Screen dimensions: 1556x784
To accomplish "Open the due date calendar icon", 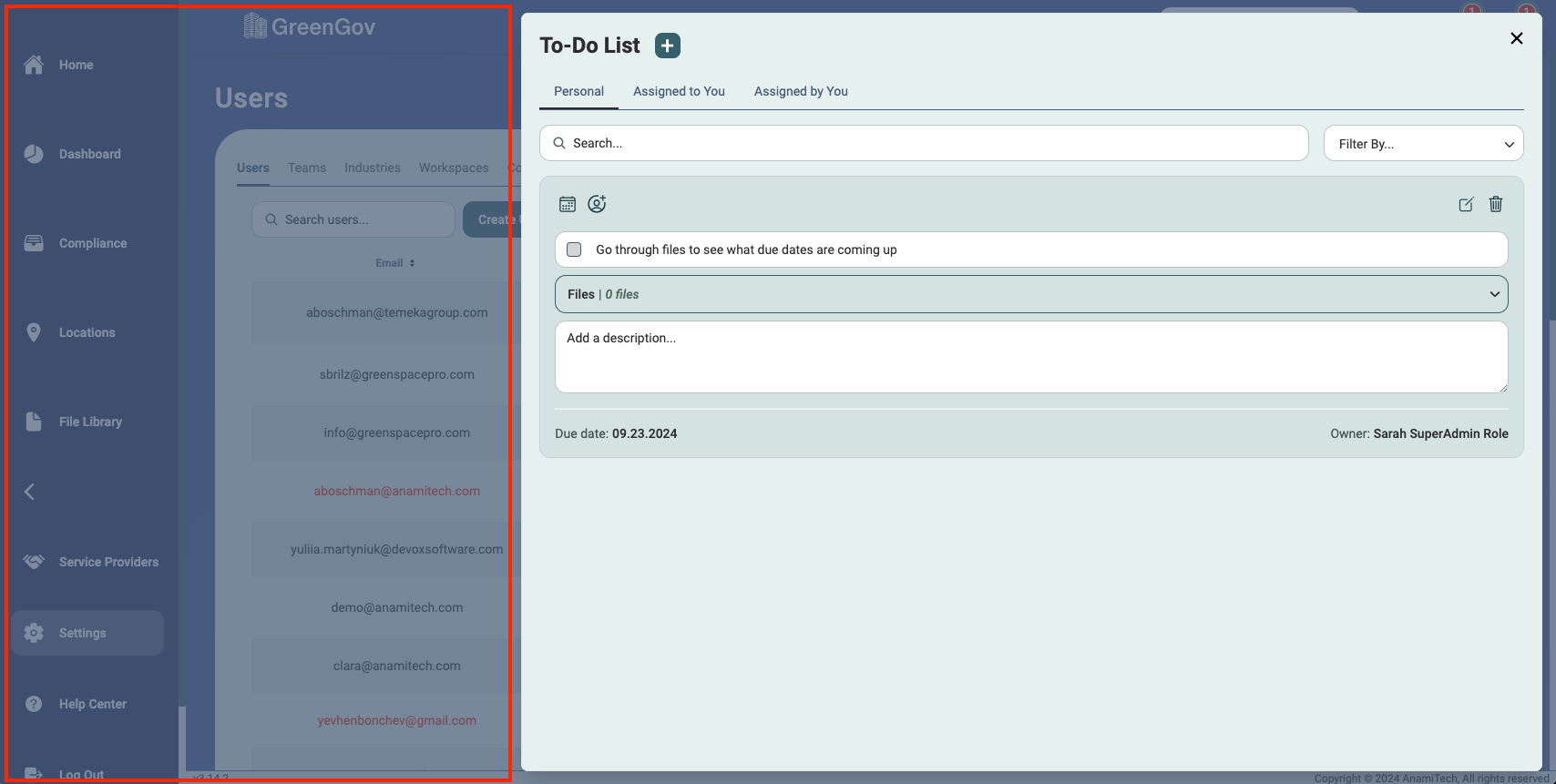I will [x=568, y=204].
